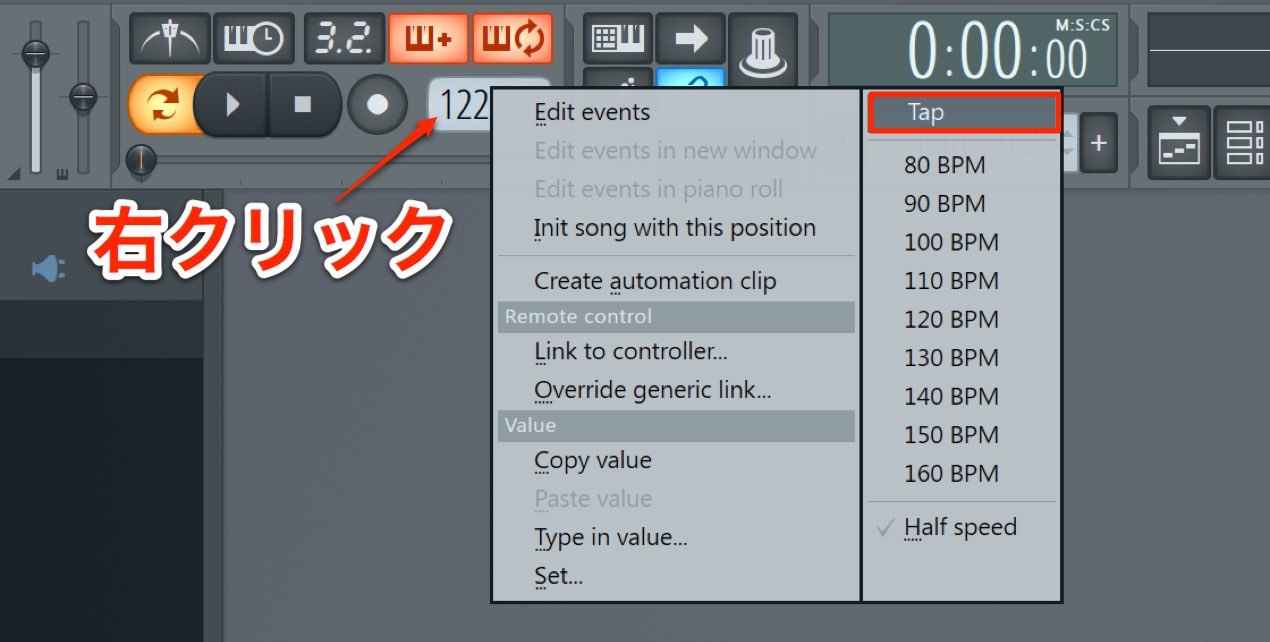Click the Play button
1270x642 pixels.
(232, 104)
